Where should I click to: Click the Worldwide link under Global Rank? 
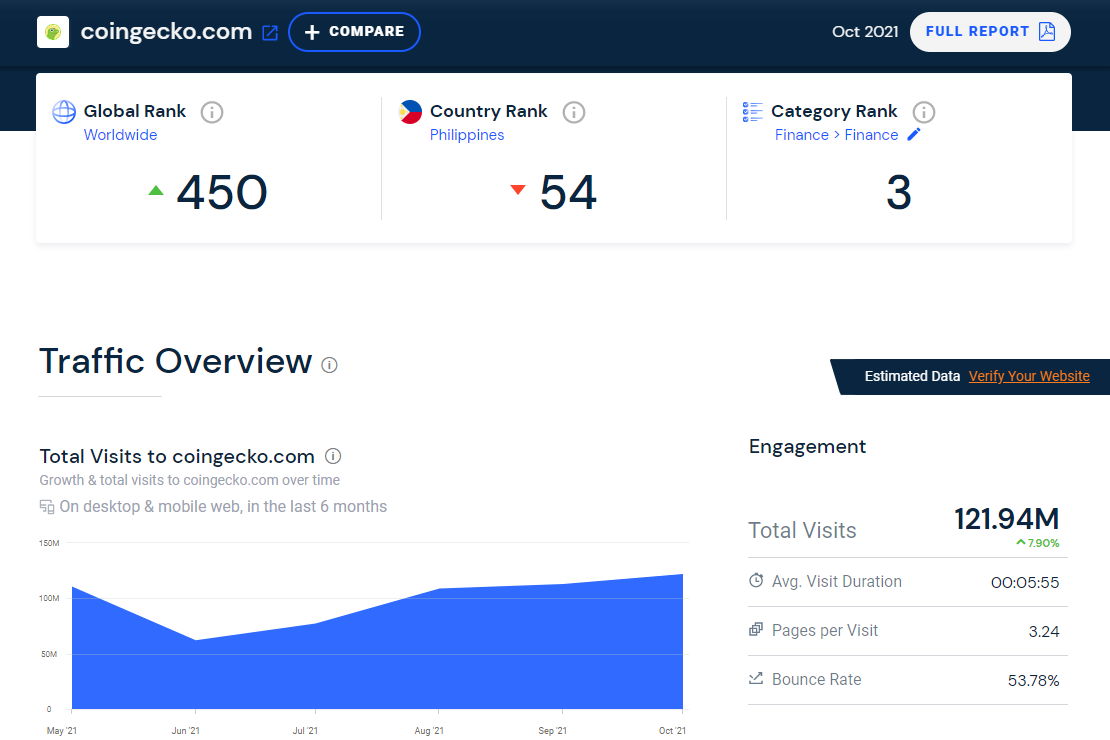pos(120,135)
